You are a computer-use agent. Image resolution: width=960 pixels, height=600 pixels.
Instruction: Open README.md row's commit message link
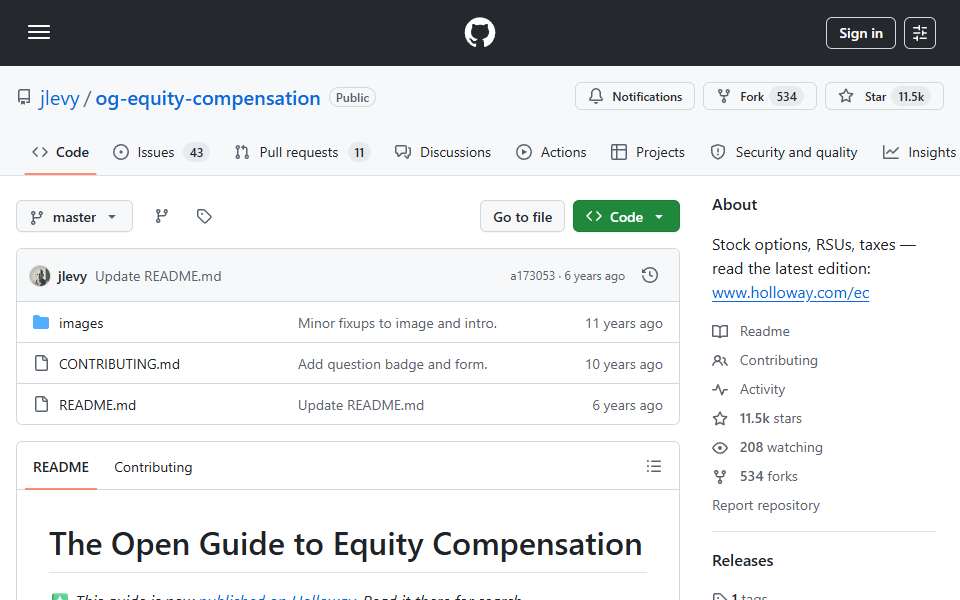point(361,405)
